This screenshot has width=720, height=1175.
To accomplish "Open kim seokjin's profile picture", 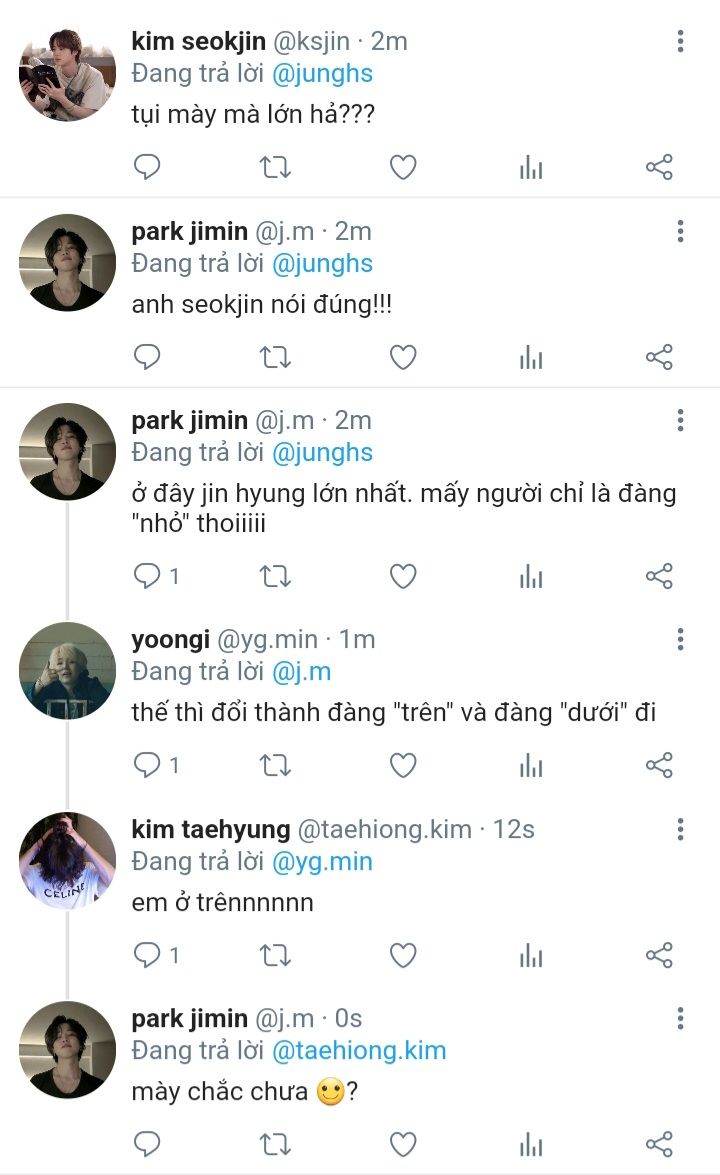I will point(67,73).
